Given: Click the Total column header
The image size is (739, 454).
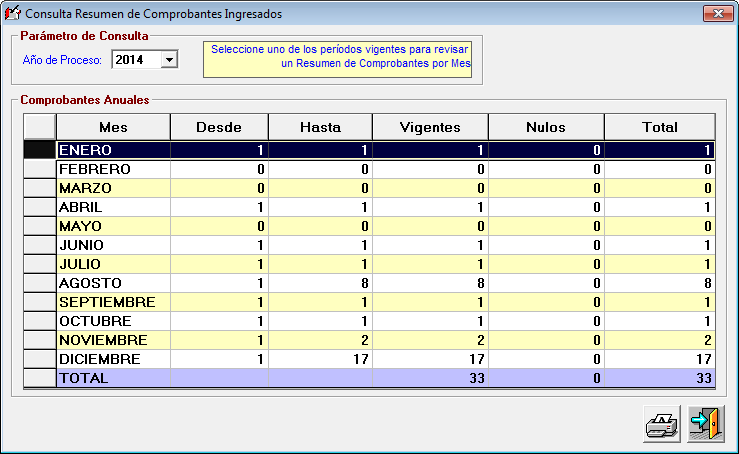Looking at the screenshot, I should [x=660, y=127].
